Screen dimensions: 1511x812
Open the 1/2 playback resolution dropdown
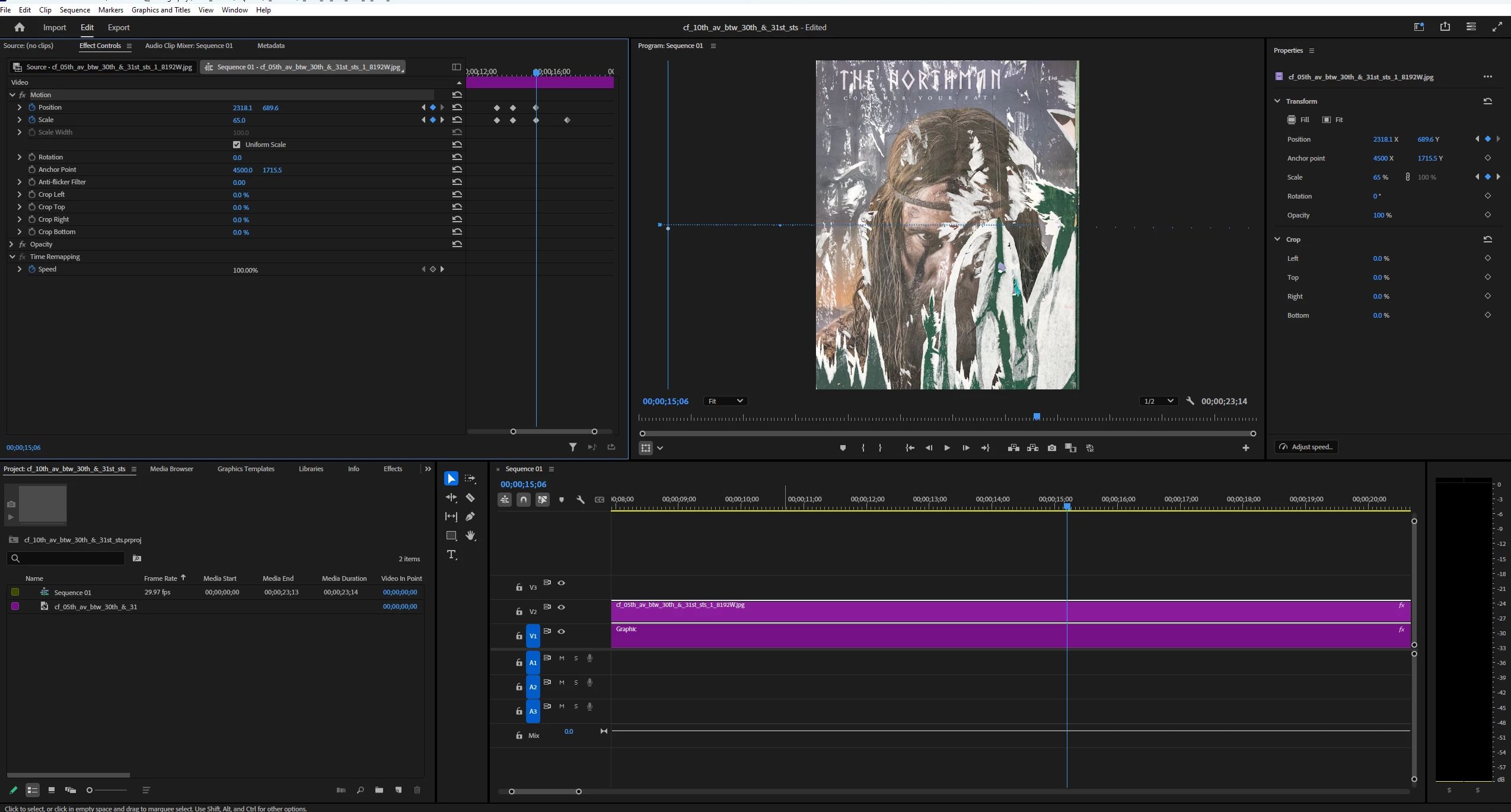tap(1158, 401)
